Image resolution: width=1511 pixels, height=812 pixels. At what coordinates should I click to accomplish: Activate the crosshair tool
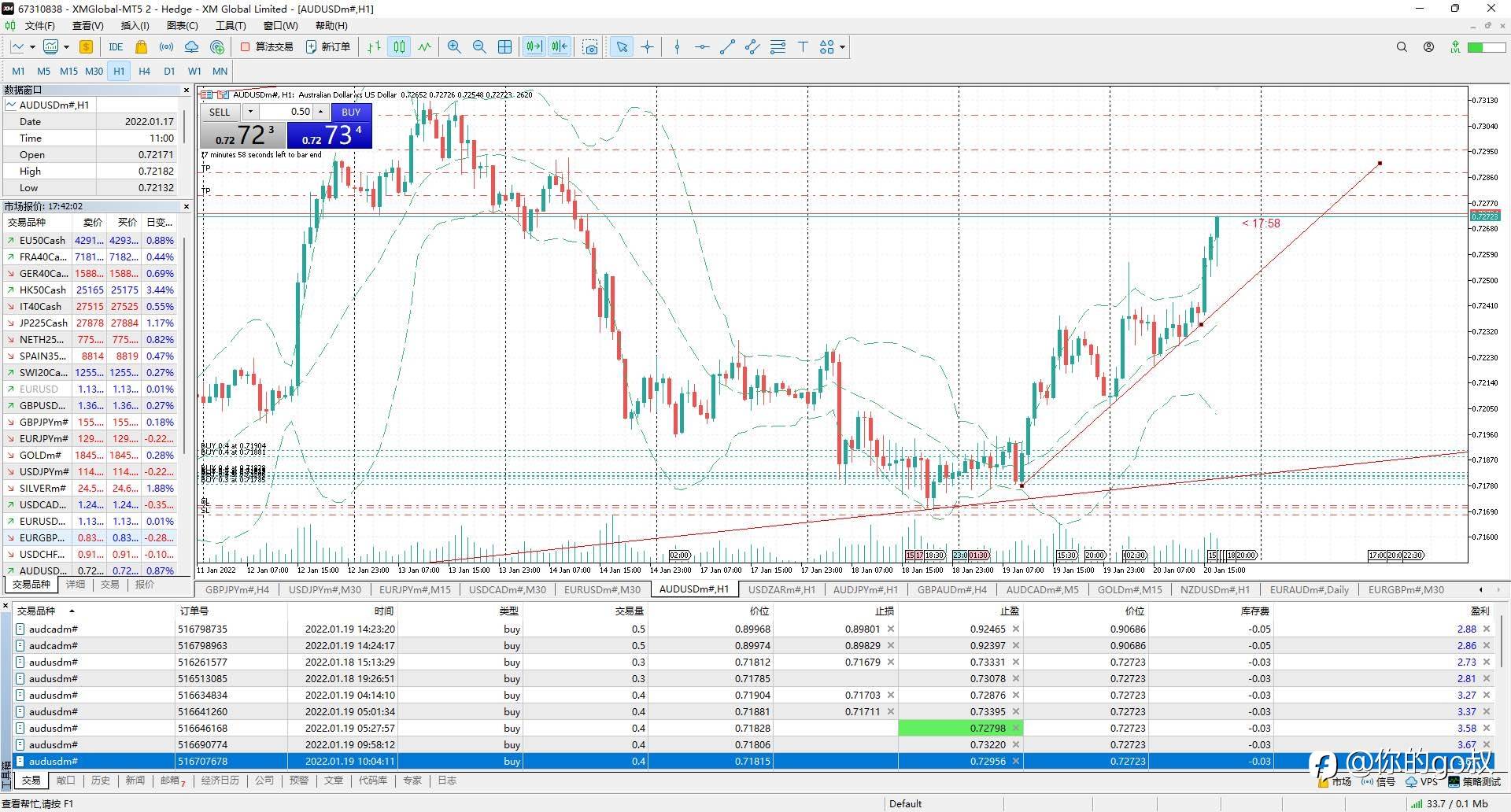click(647, 47)
